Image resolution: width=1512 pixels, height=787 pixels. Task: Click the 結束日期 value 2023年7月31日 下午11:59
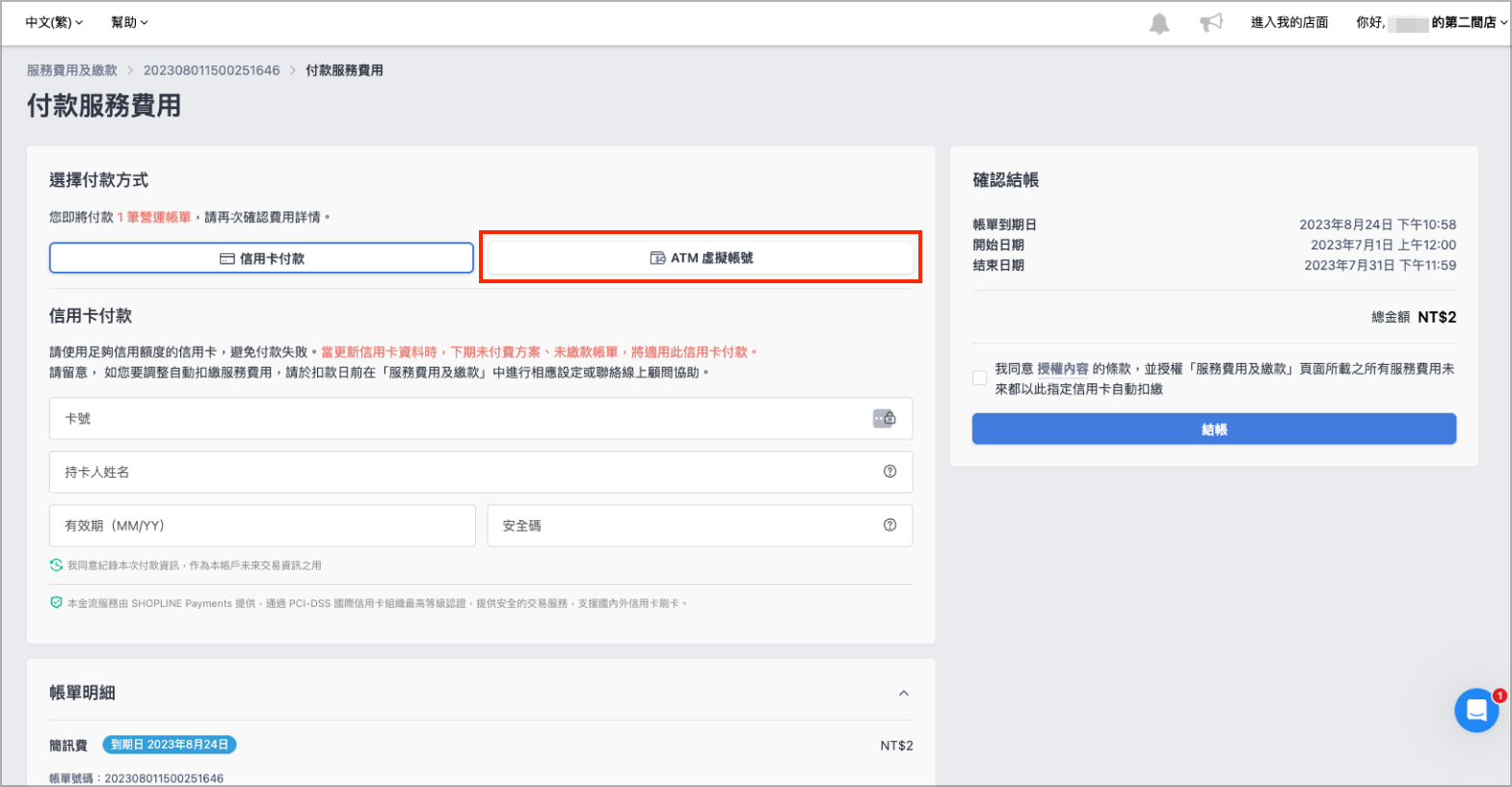(1380, 265)
